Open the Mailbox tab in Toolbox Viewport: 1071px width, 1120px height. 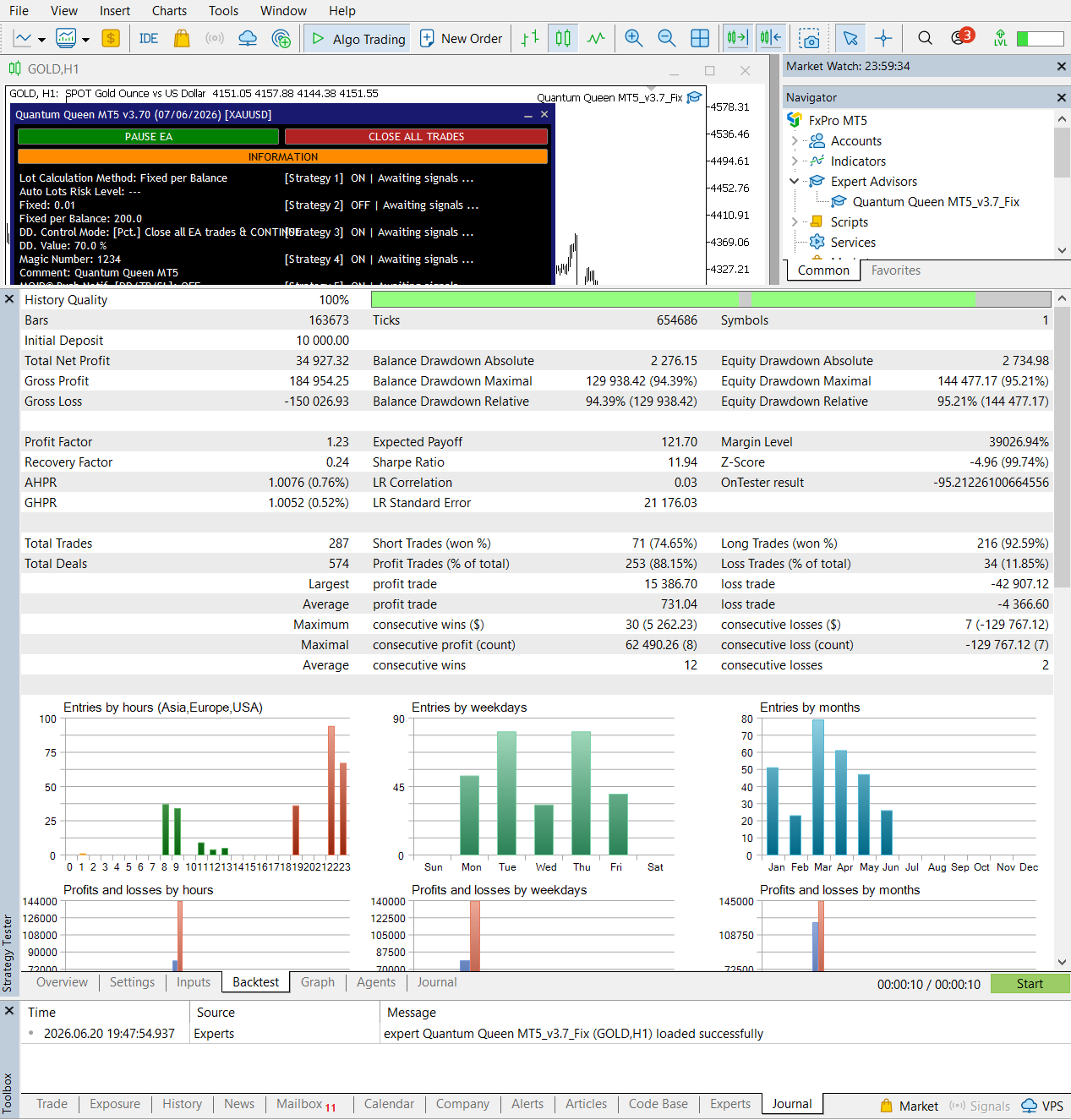(x=306, y=1104)
